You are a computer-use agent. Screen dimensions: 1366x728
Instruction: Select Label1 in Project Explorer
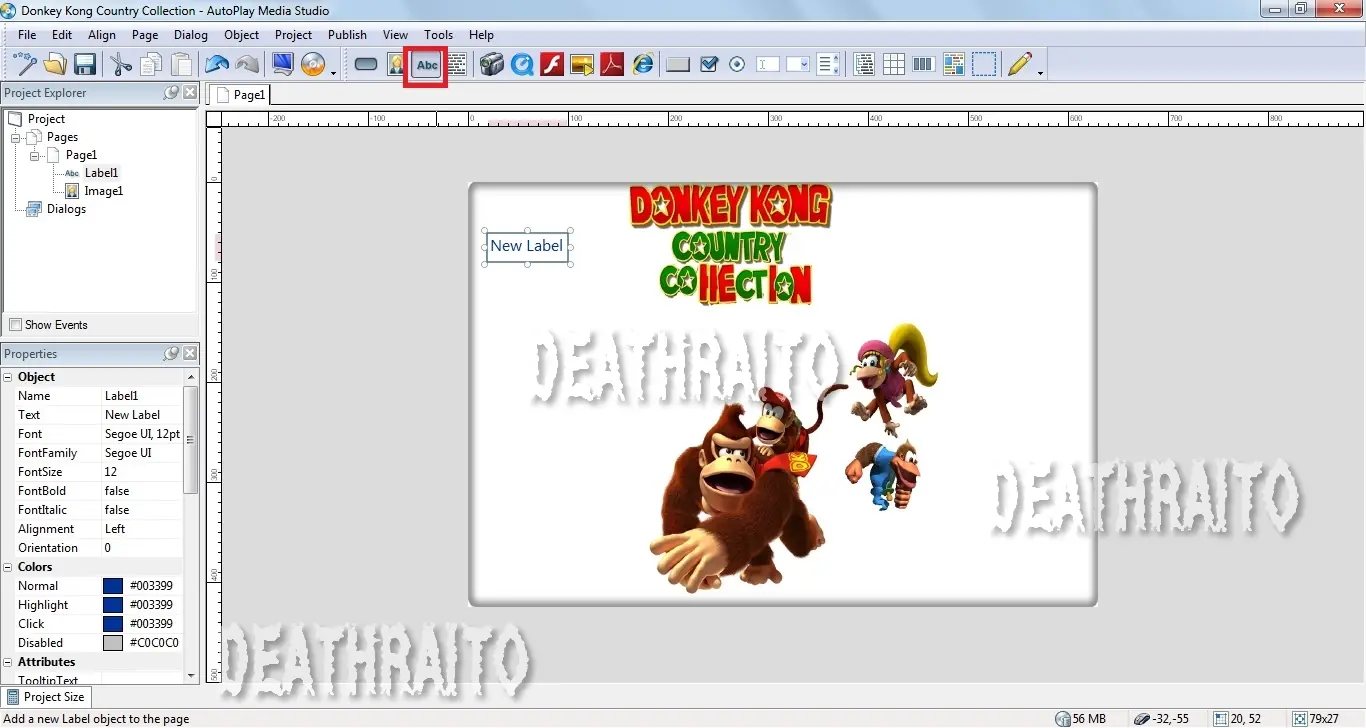pos(101,173)
